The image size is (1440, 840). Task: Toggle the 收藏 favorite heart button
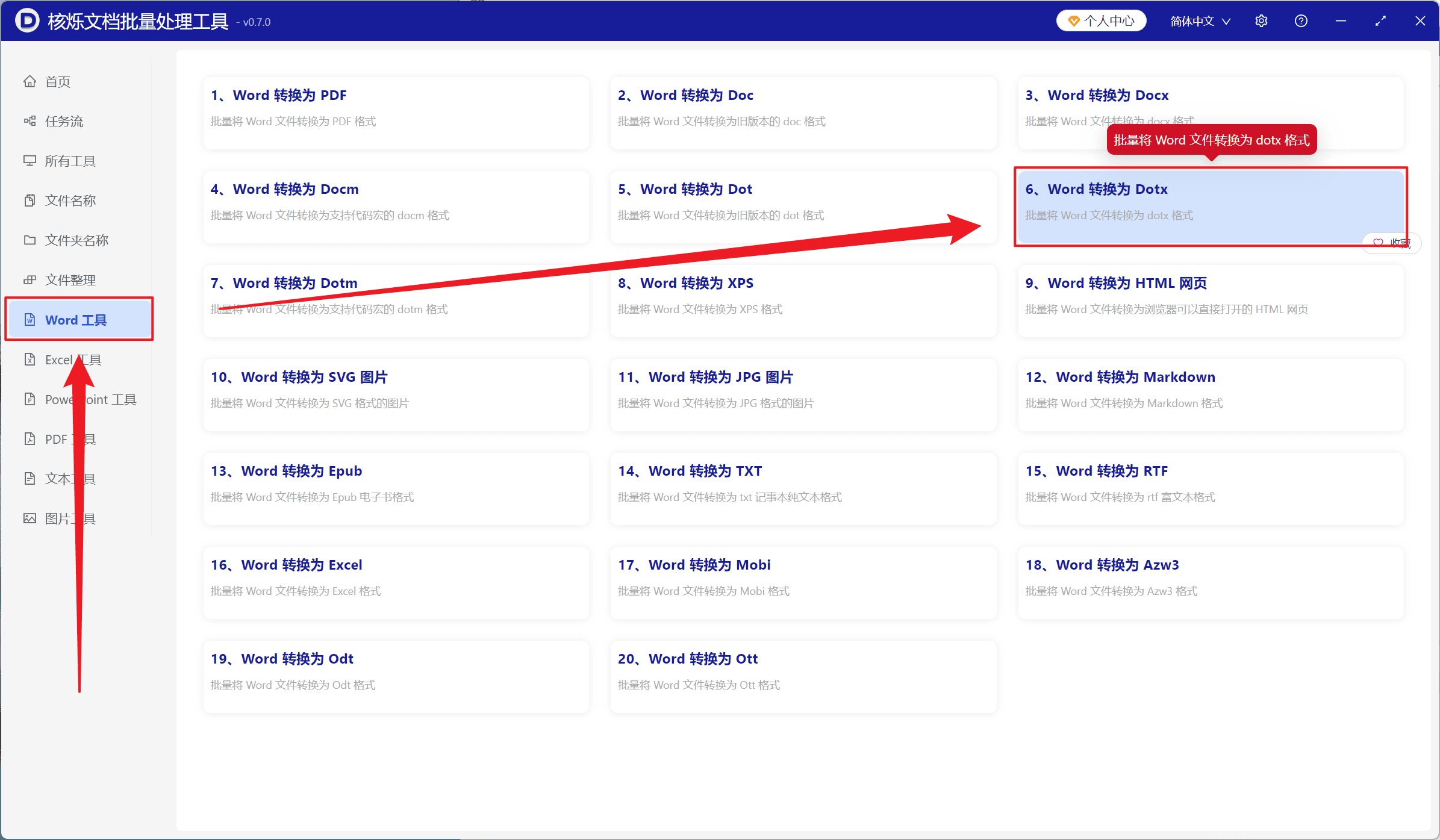coord(1391,243)
